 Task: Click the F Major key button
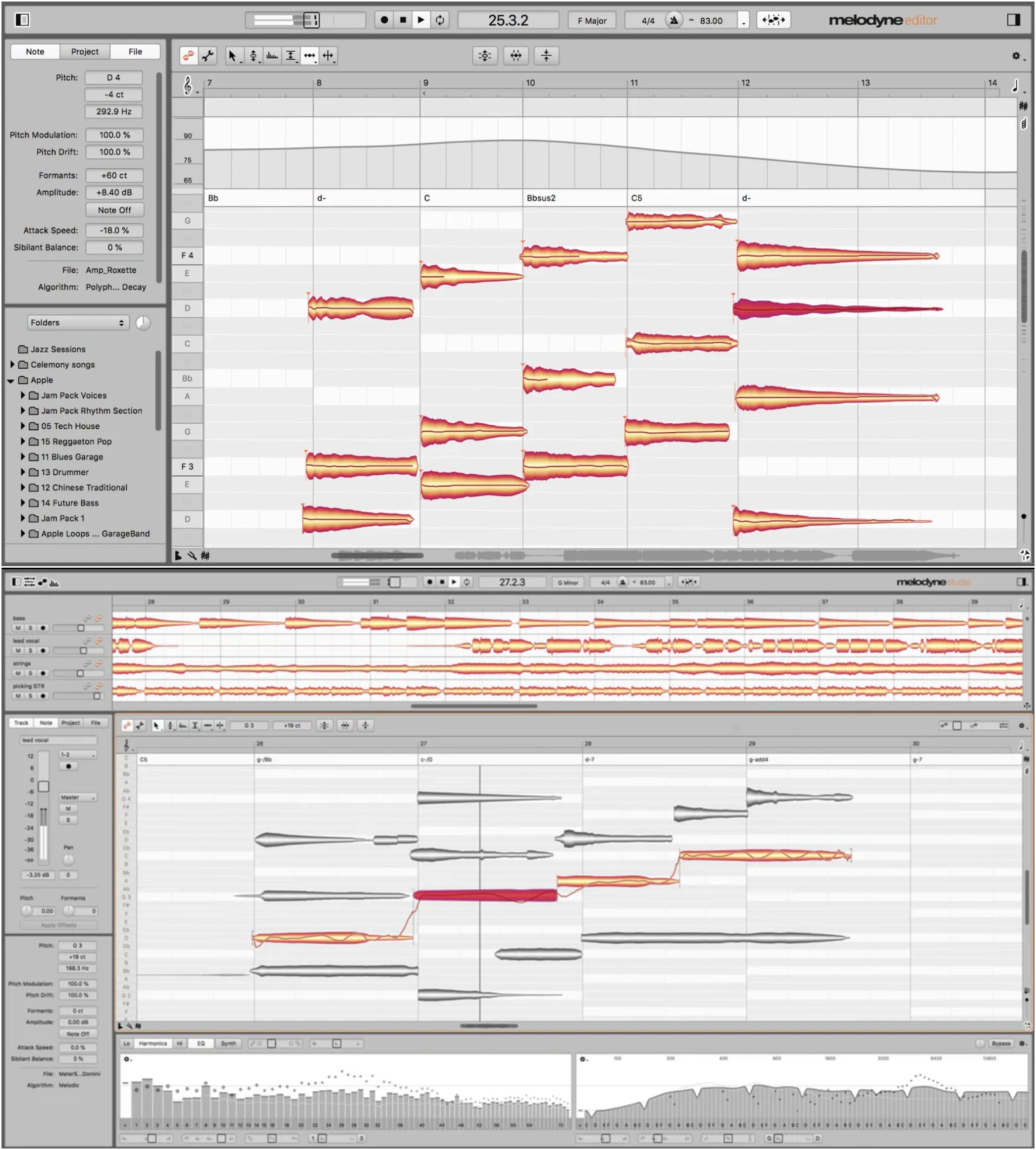click(x=592, y=21)
